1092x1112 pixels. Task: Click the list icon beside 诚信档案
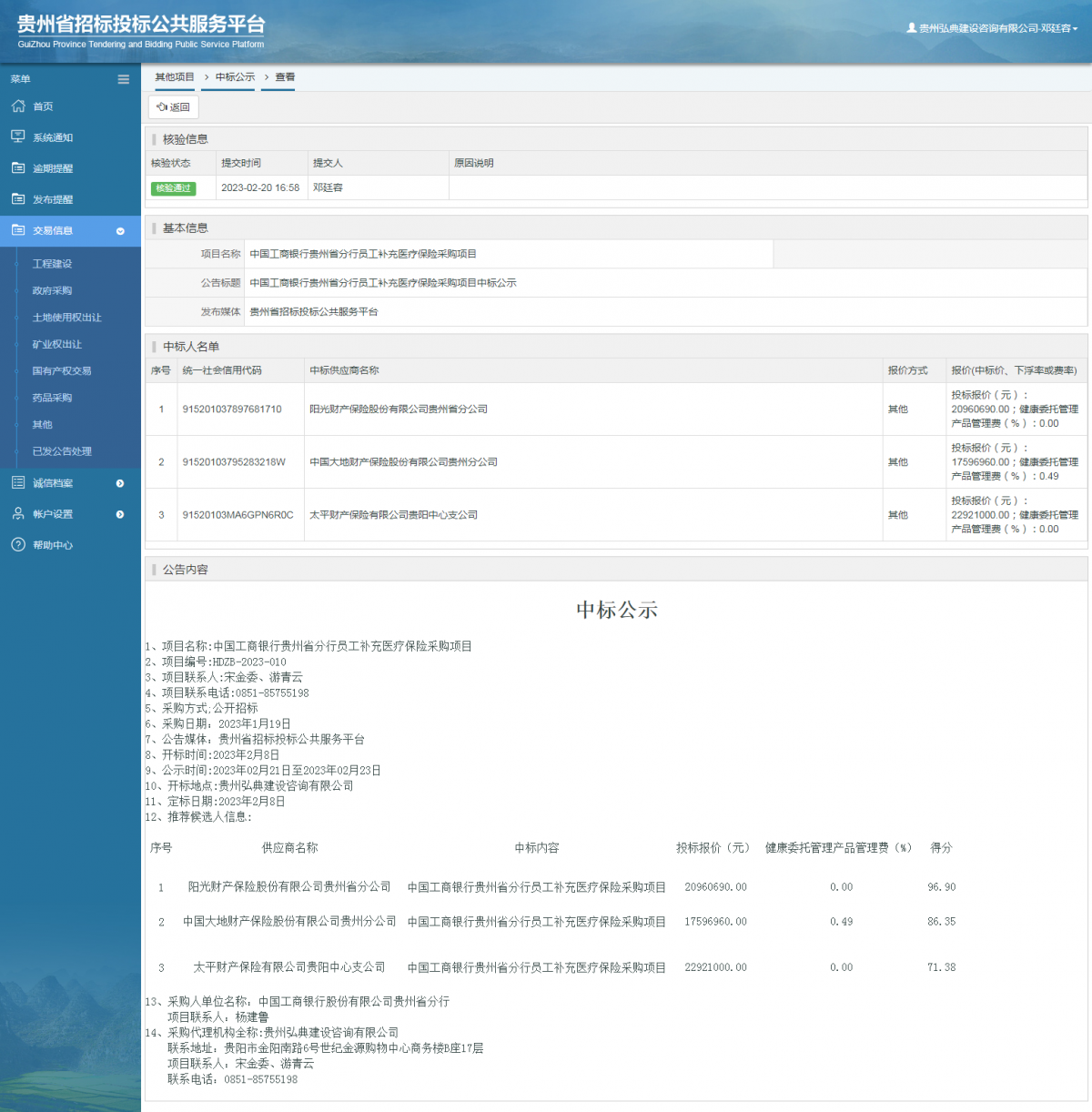[18, 482]
